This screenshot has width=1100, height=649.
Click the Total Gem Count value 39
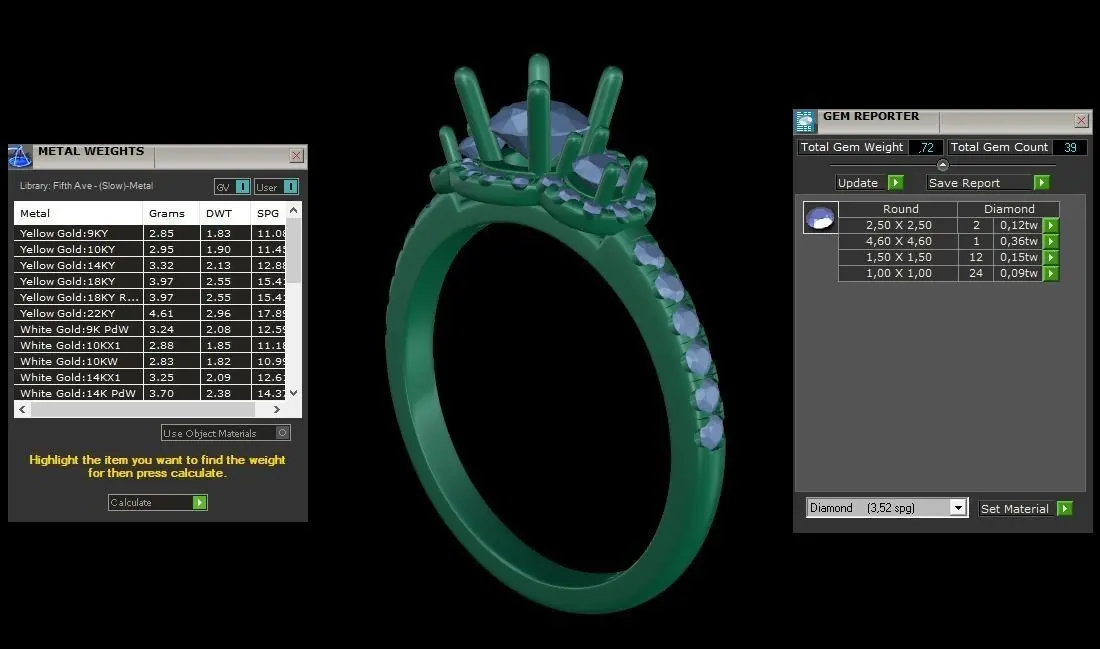coord(1070,147)
